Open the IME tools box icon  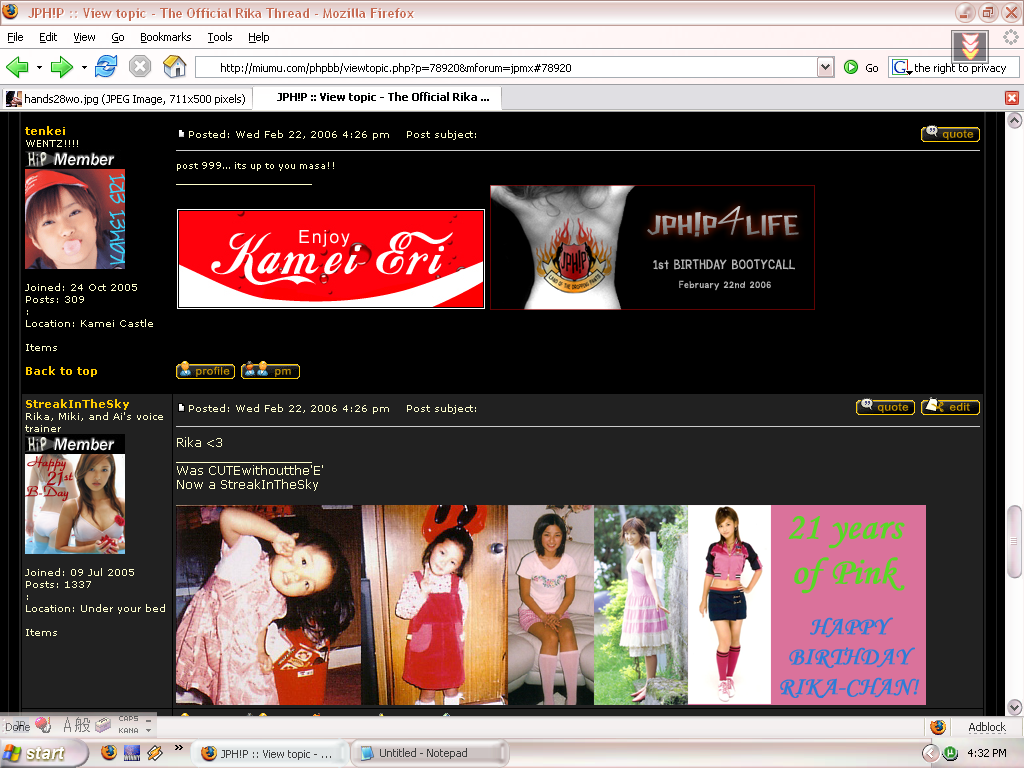pyautogui.click(x=103, y=724)
